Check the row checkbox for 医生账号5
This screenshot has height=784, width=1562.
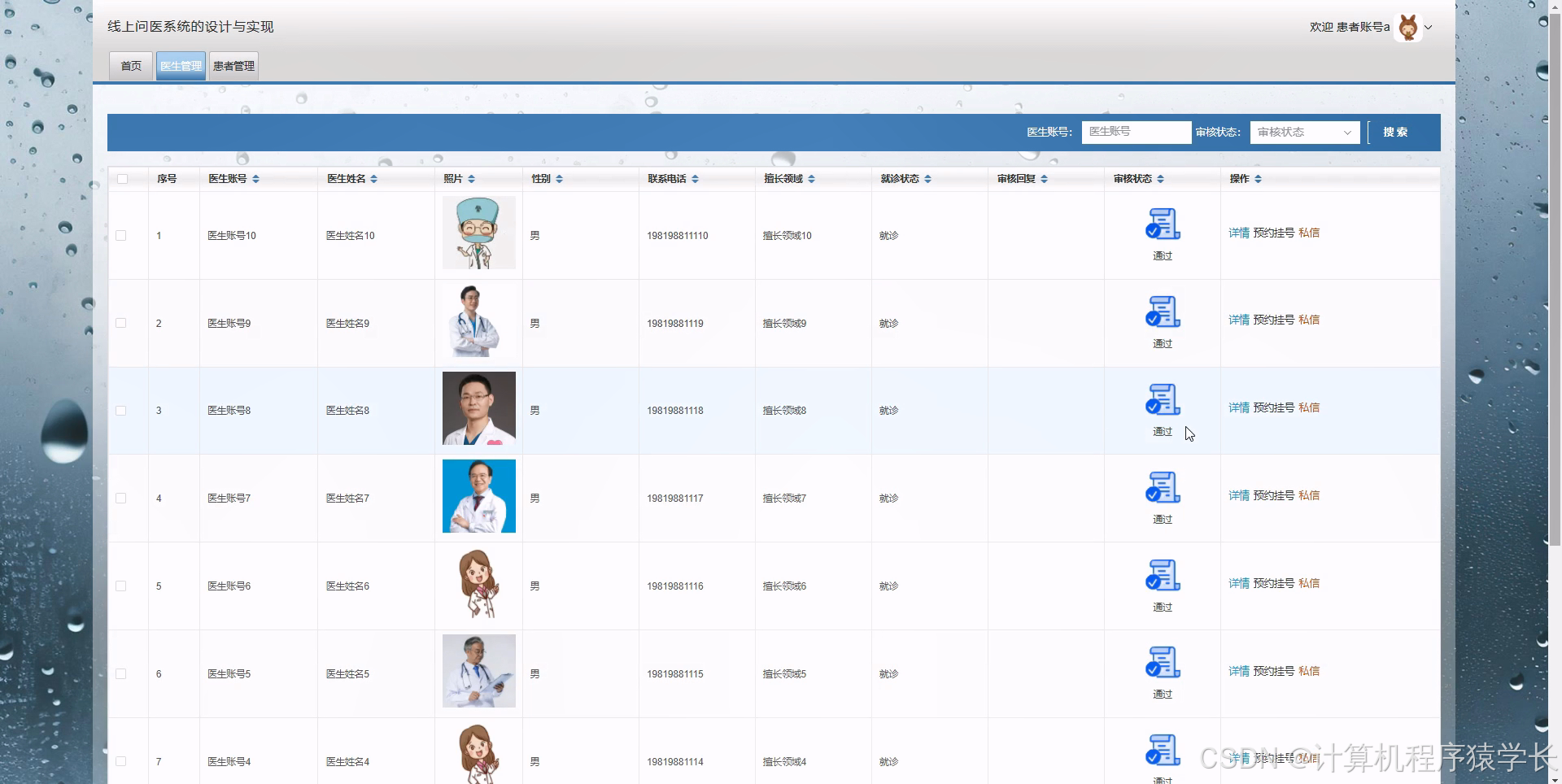point(120,673)
